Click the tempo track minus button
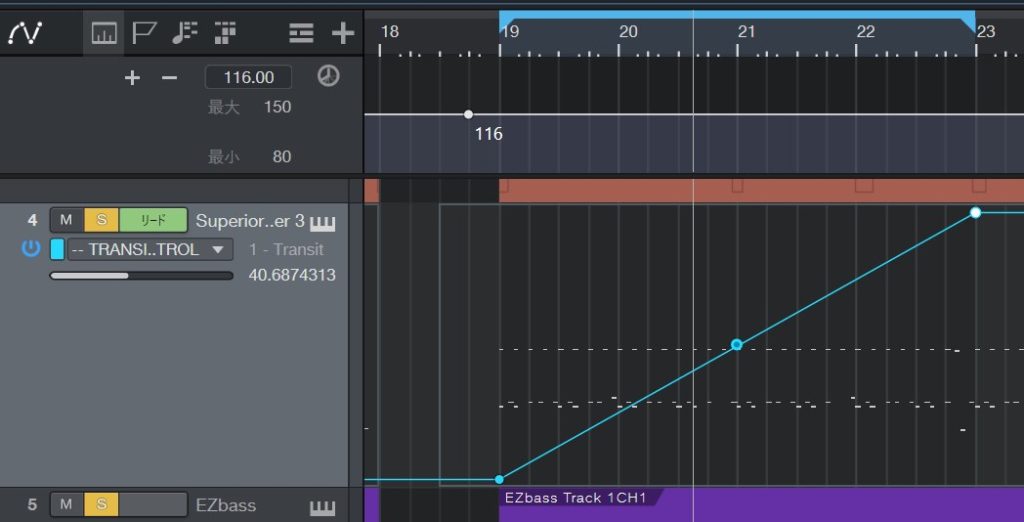Screen dimensions: 1024x522 (169, 77)
